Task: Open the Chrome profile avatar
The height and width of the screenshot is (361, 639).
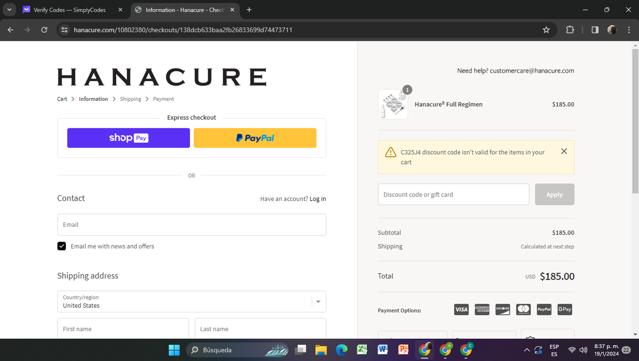Action: point(611,30)
